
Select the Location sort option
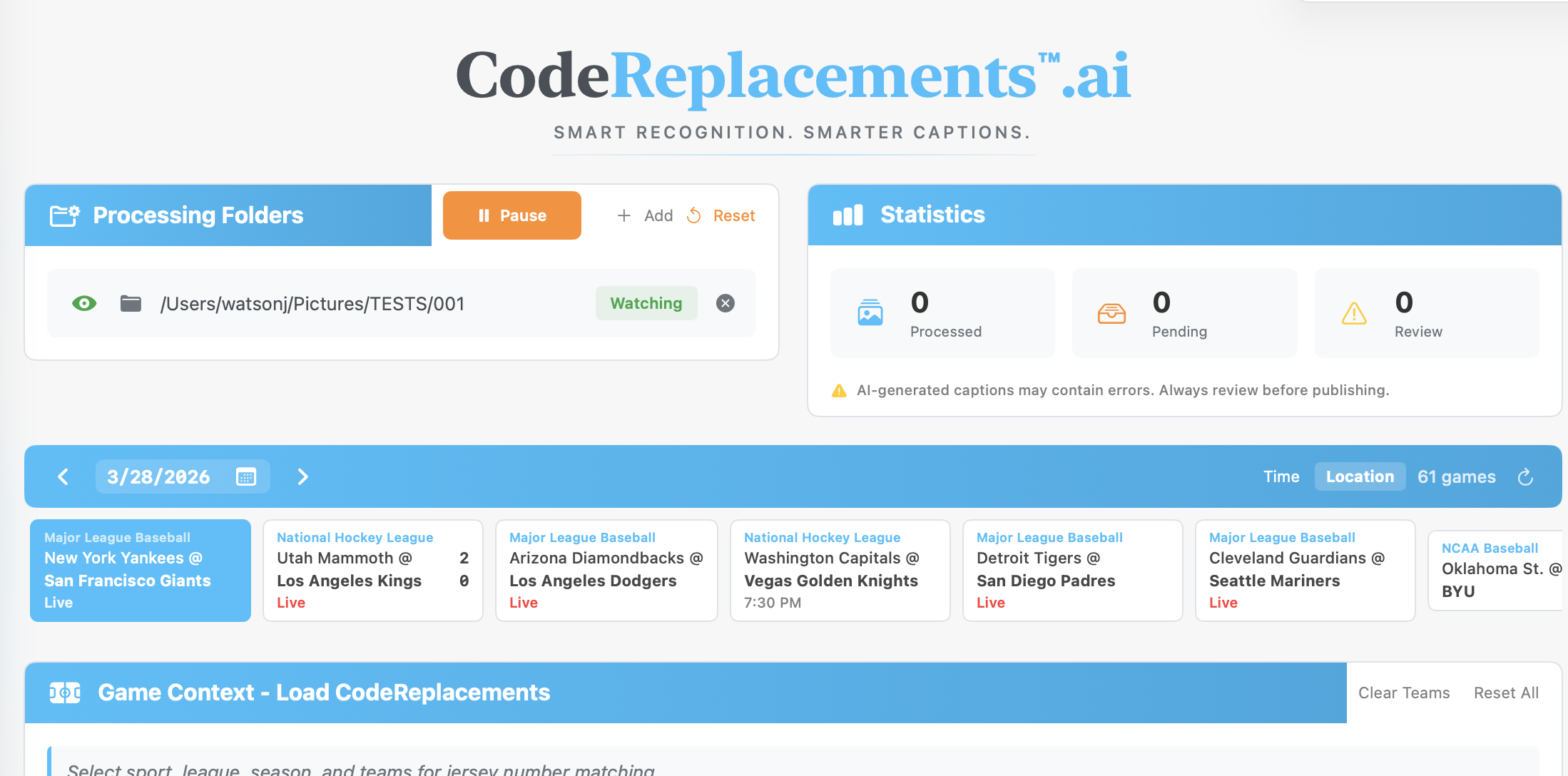[1359, 476]
